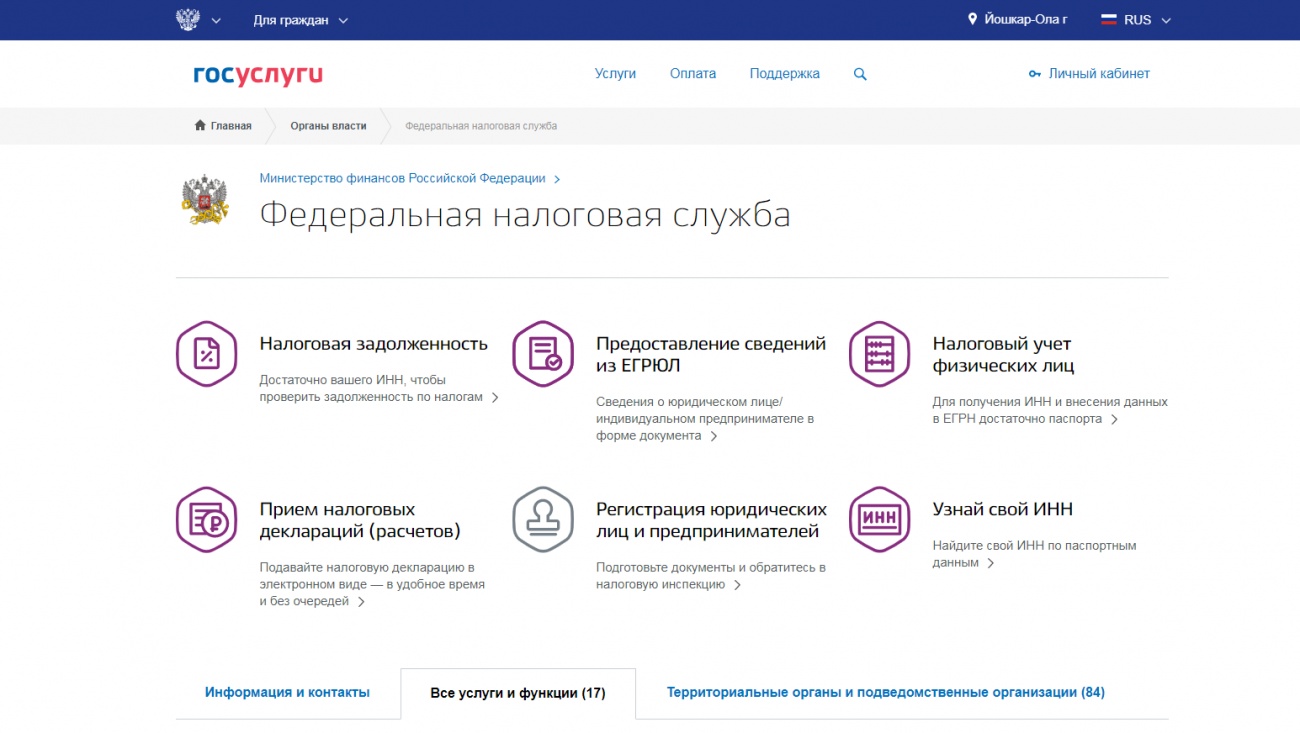The height and width of the screenshot is (733, 1300).
Task: Select the Все услуги и функции tab
Action: click(x=517, y=693)
